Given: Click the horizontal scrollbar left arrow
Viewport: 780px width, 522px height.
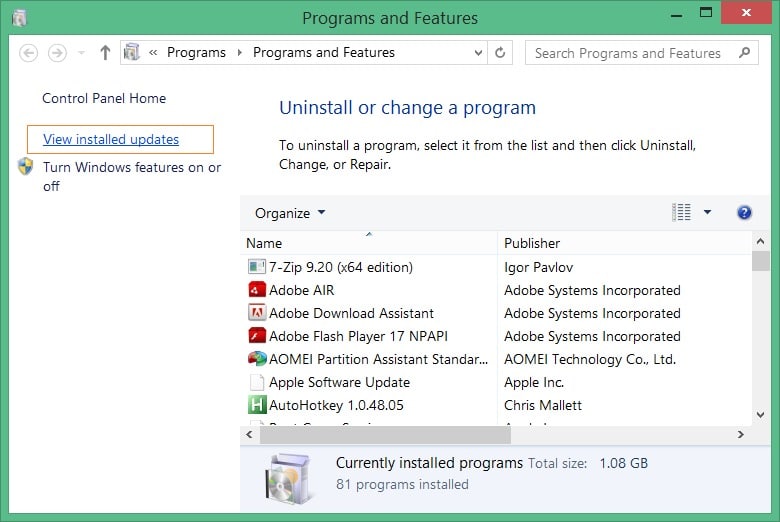Looking at the screenshot, I should [250, 434].
